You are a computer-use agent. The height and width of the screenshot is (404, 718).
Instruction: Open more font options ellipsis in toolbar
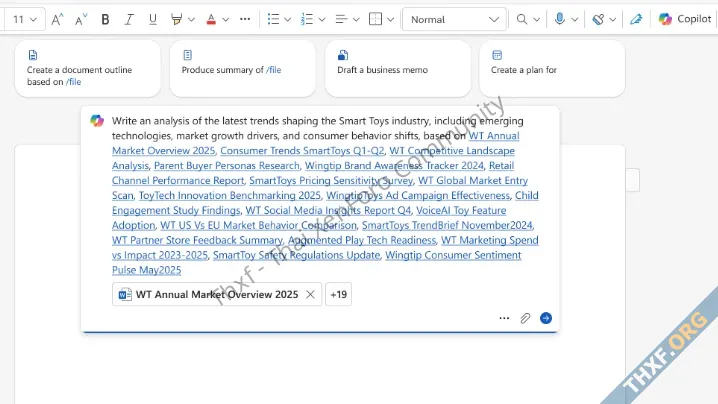tap(245, 19)
